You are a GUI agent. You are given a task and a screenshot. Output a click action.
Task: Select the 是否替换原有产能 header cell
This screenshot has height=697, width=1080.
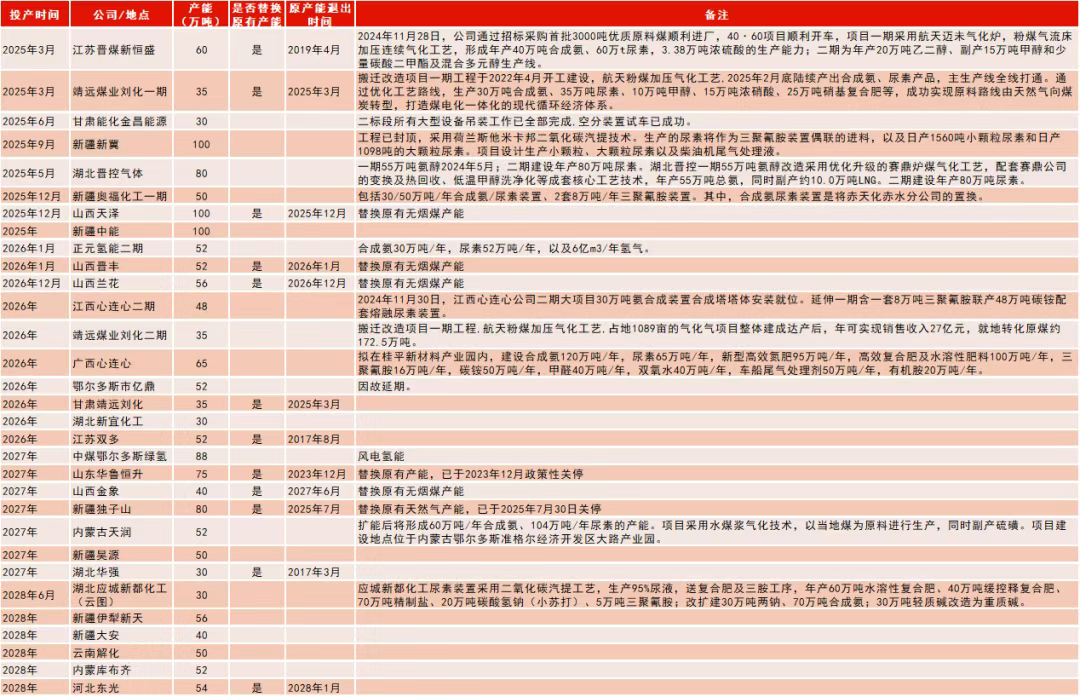255,18
